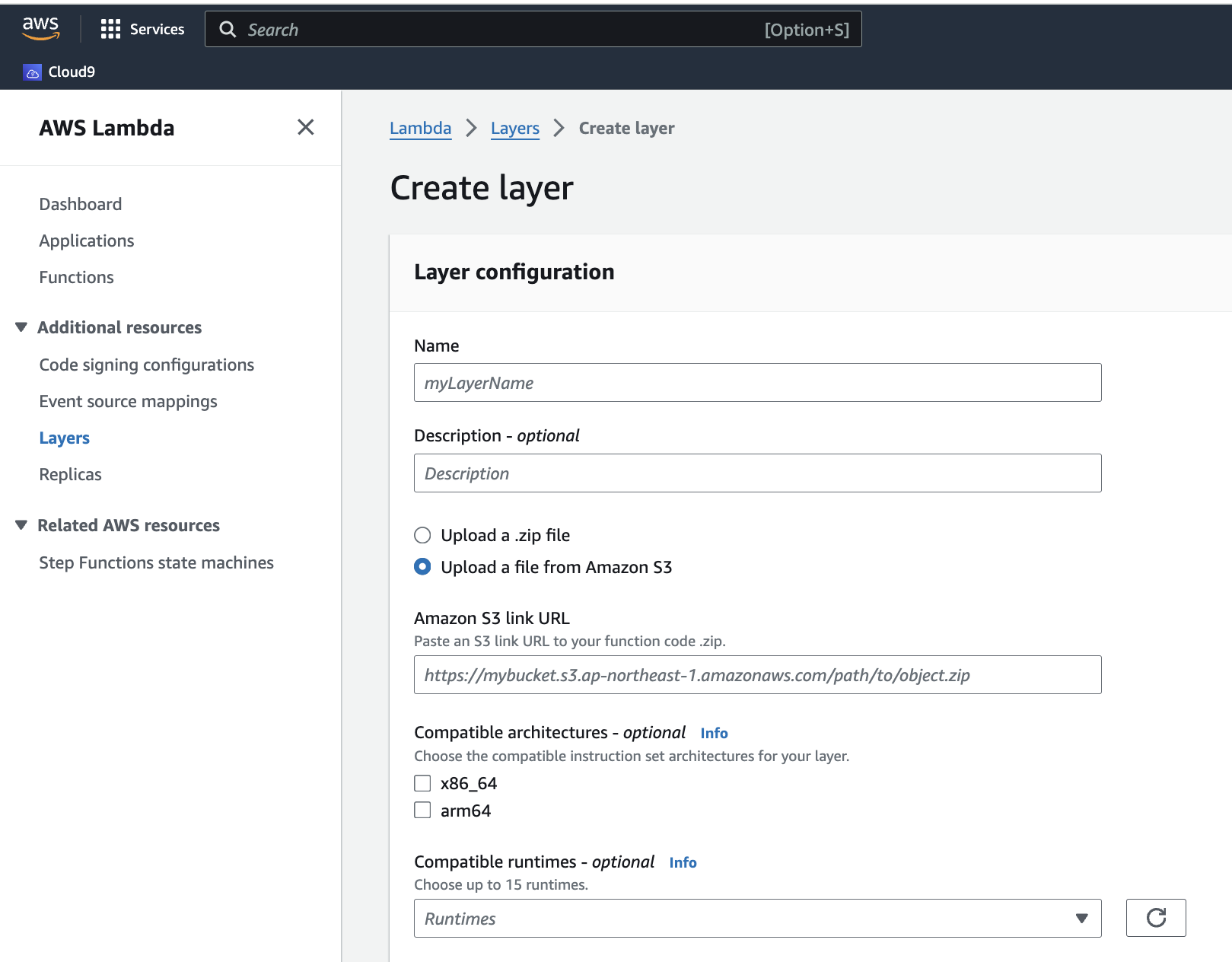
Task: Go to the Dashboard sidebar entry
Action: [80, 203]
